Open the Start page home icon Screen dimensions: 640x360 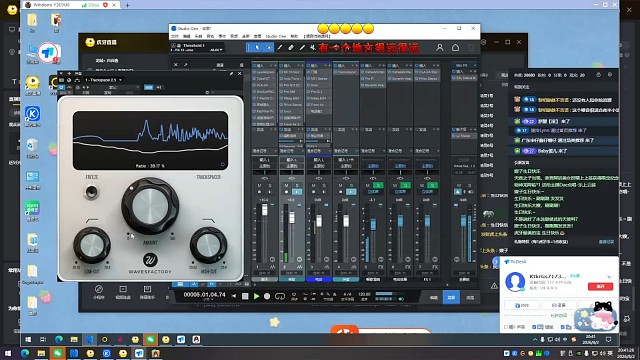tap(455, 48)
